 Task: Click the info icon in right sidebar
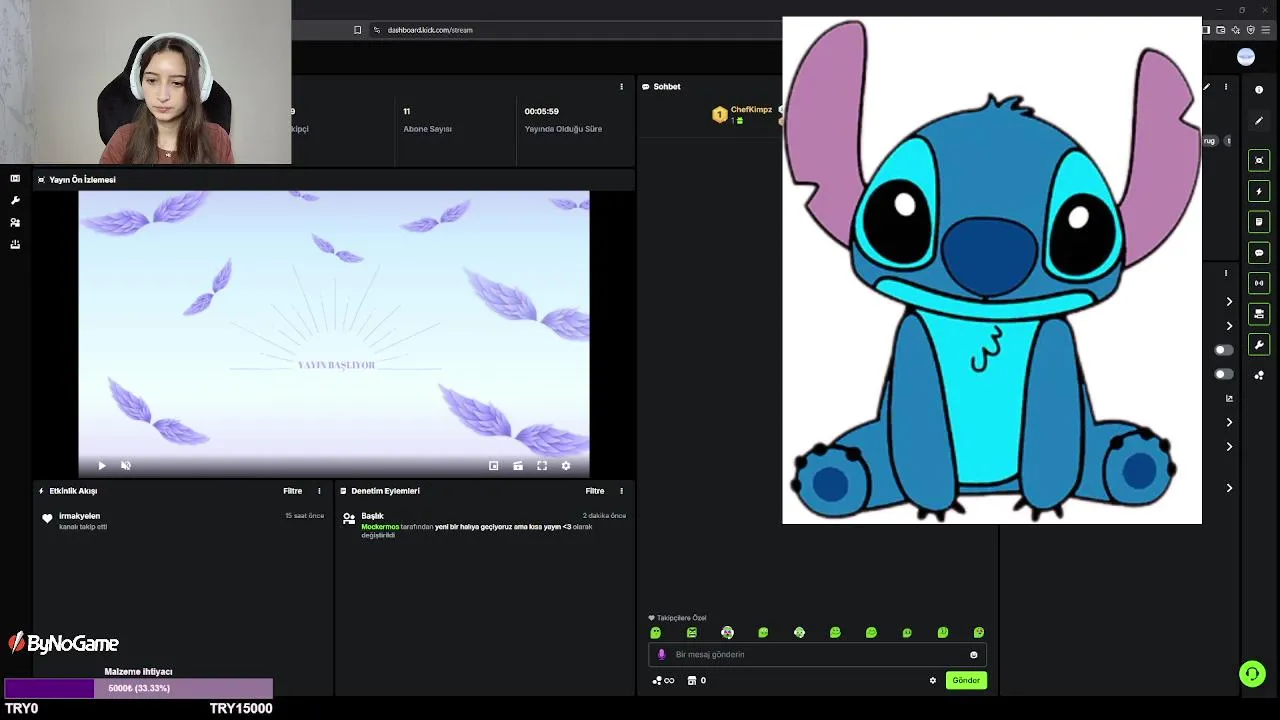click(x=1259, y=90)
